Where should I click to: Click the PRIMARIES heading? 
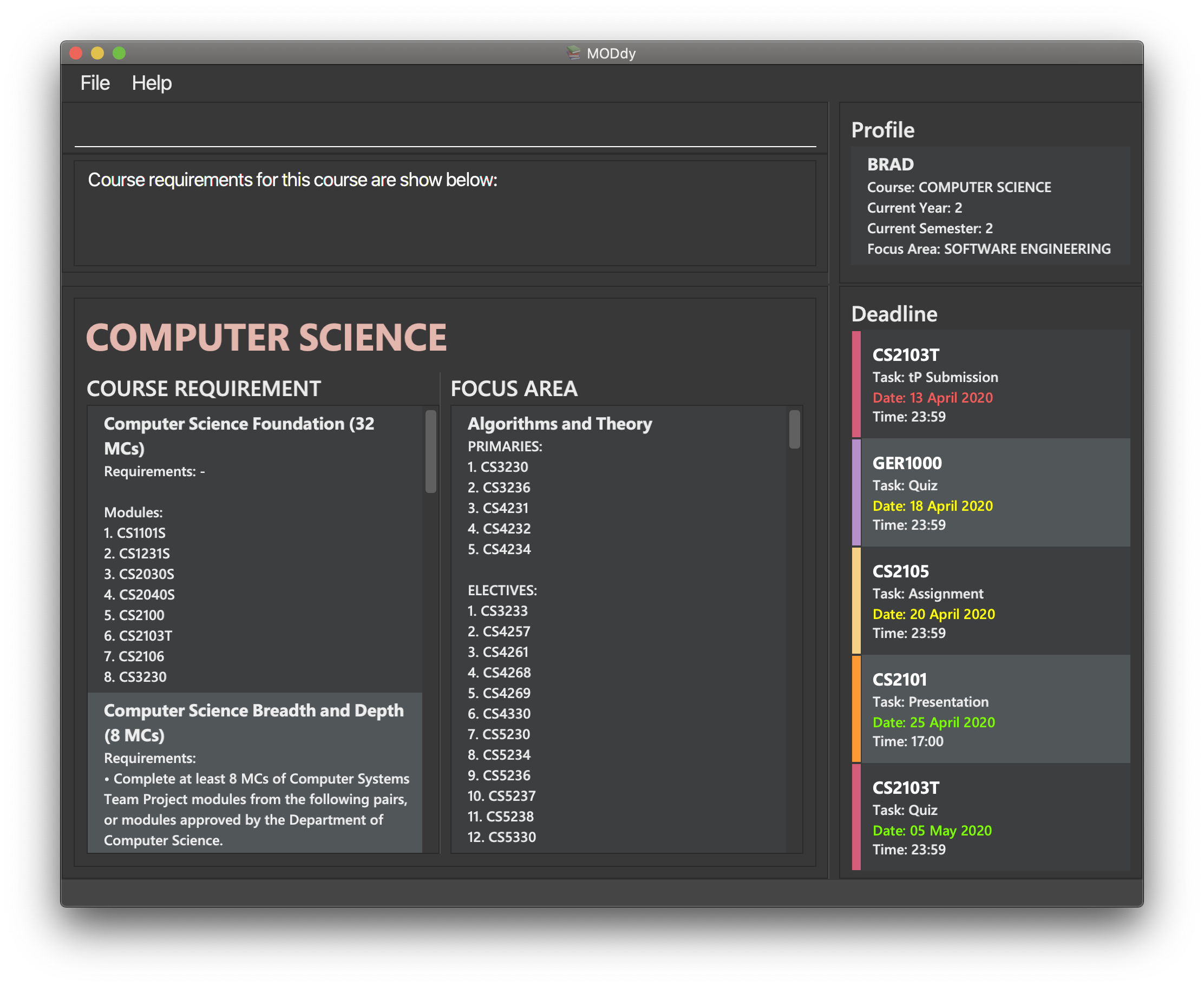505,447
